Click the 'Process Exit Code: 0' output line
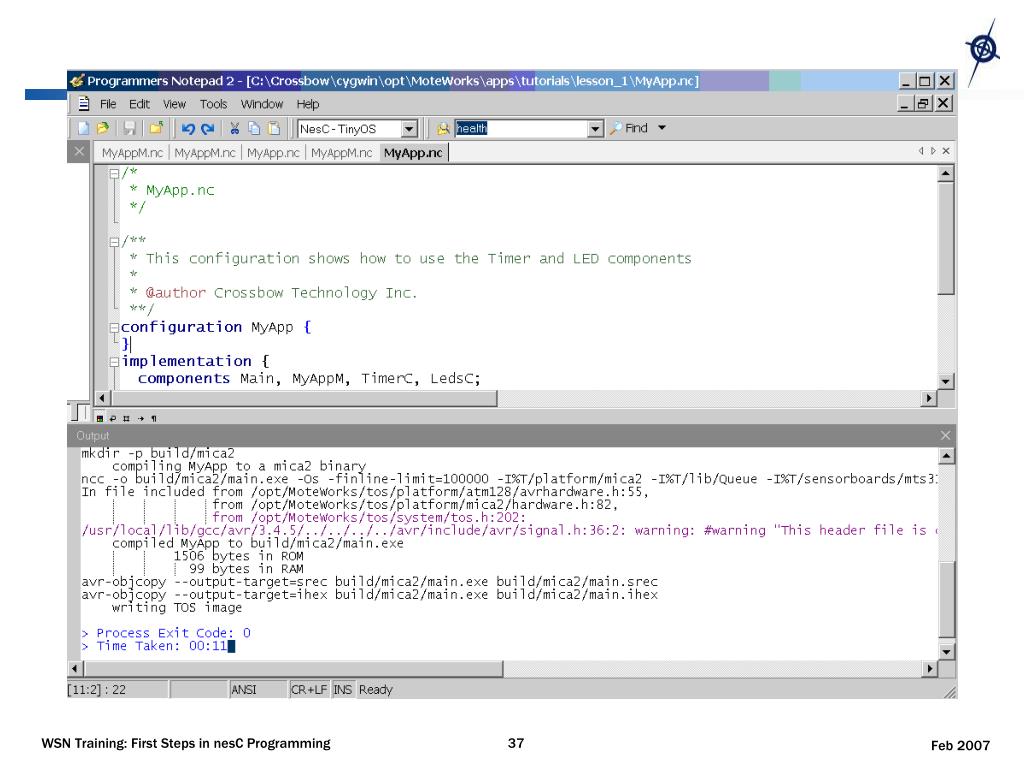Screen dimensions: 1024x768 [x=166, y=633]
